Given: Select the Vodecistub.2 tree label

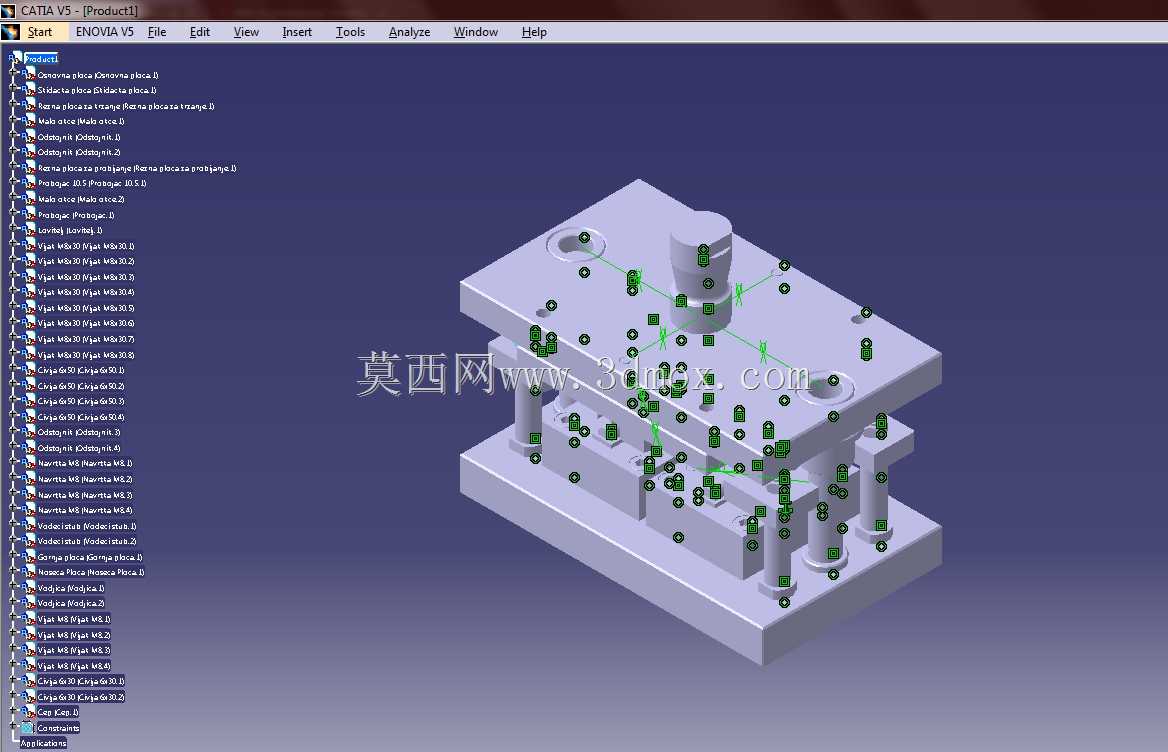Looking at the screenshot, I should (87, 541).
